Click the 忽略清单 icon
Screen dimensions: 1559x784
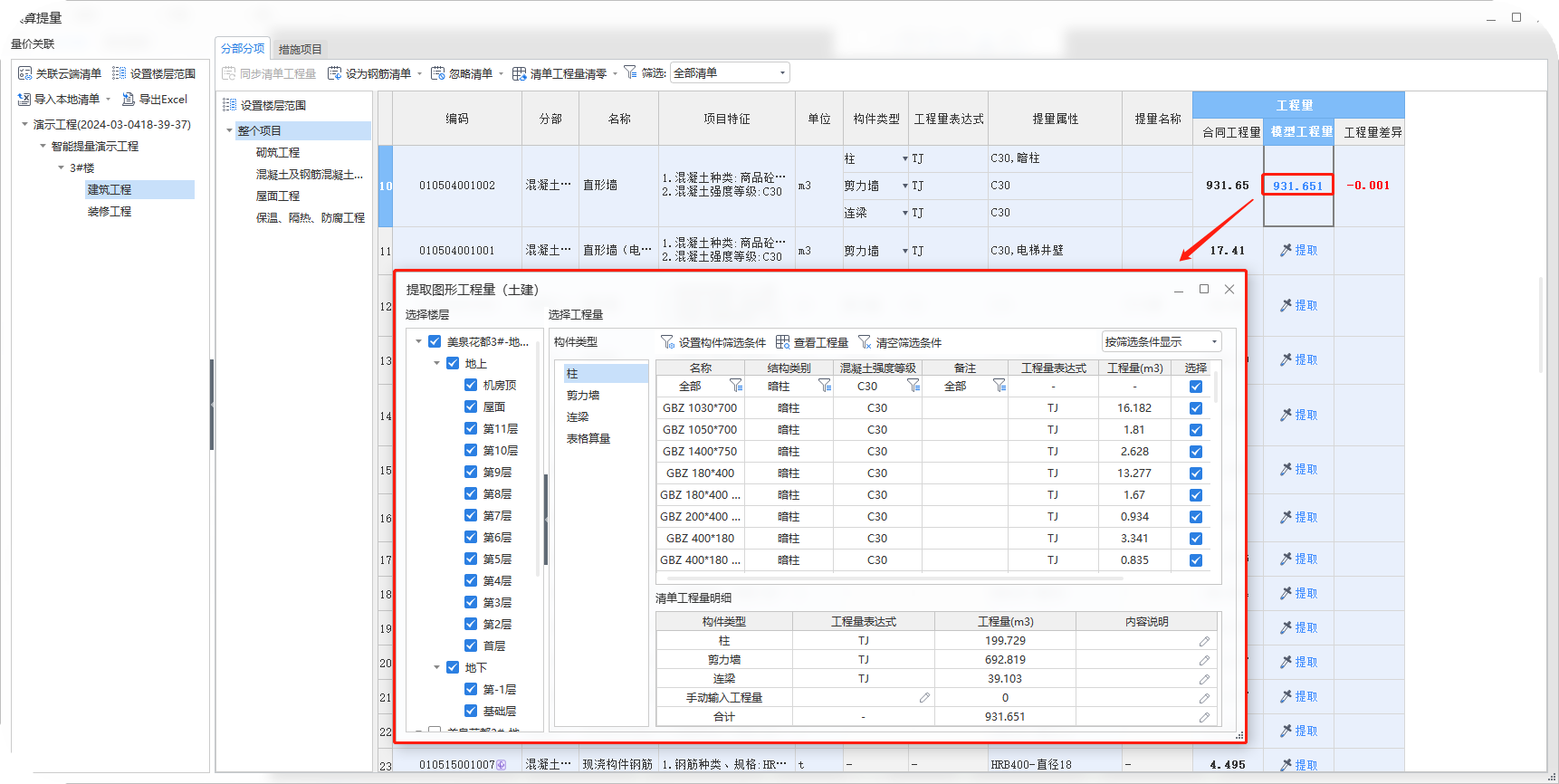(x=438, y=73)
